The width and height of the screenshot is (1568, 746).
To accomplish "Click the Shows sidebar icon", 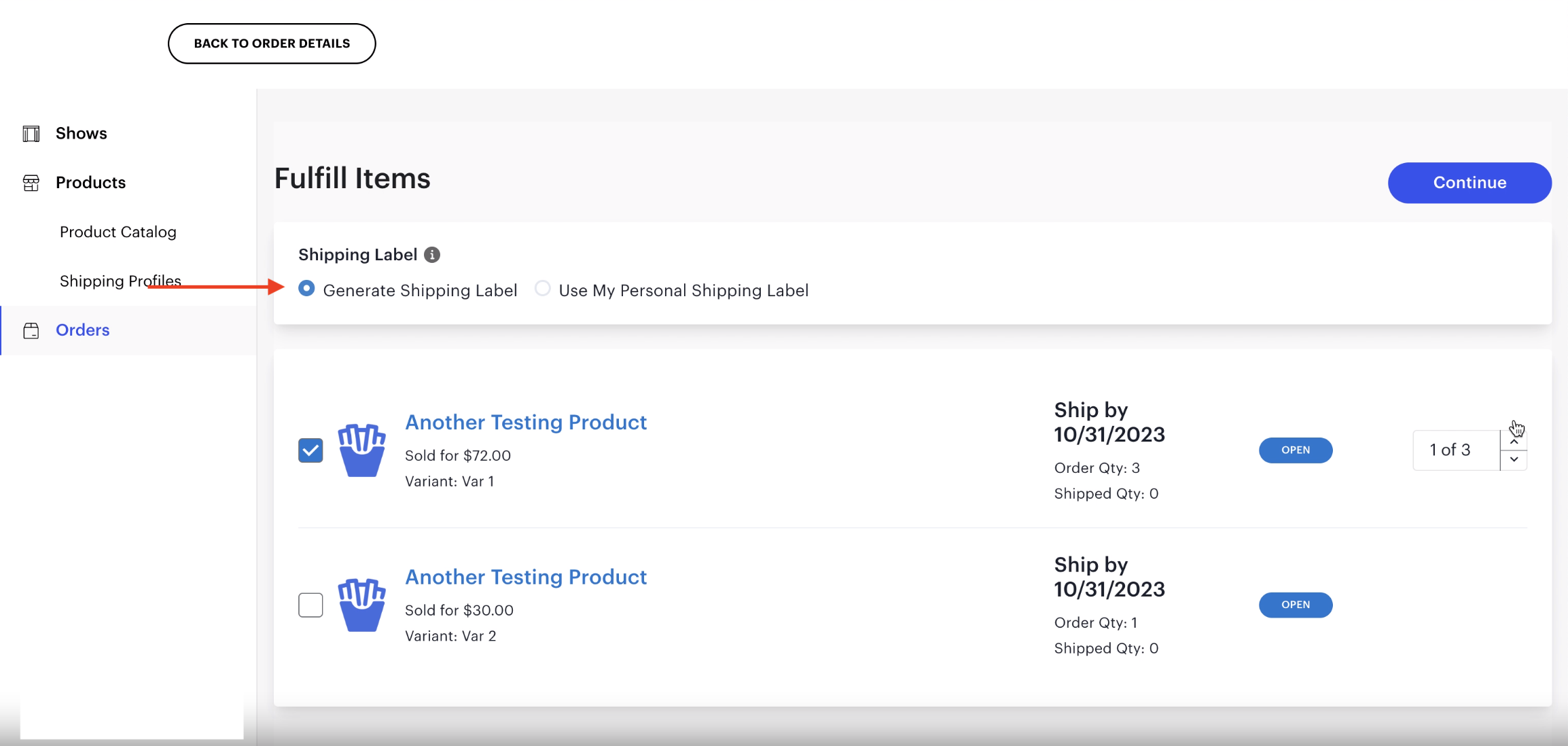I will point(31,132).
